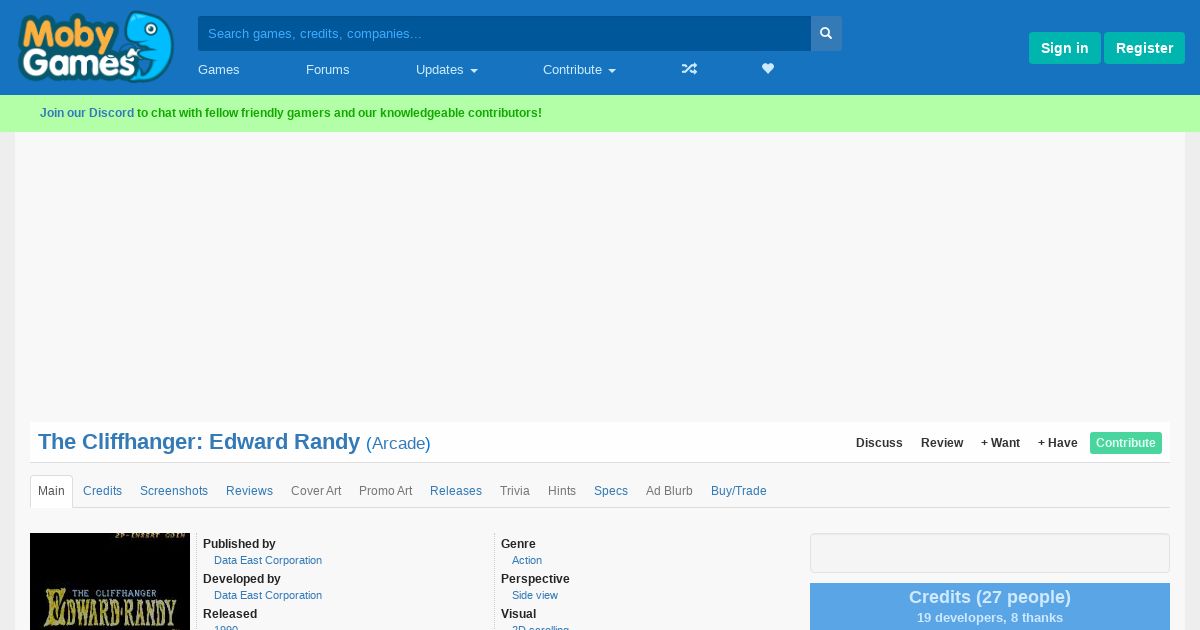1200x630 pixels.
Task: Click the green Contribute button
Action: point(1126,443)
